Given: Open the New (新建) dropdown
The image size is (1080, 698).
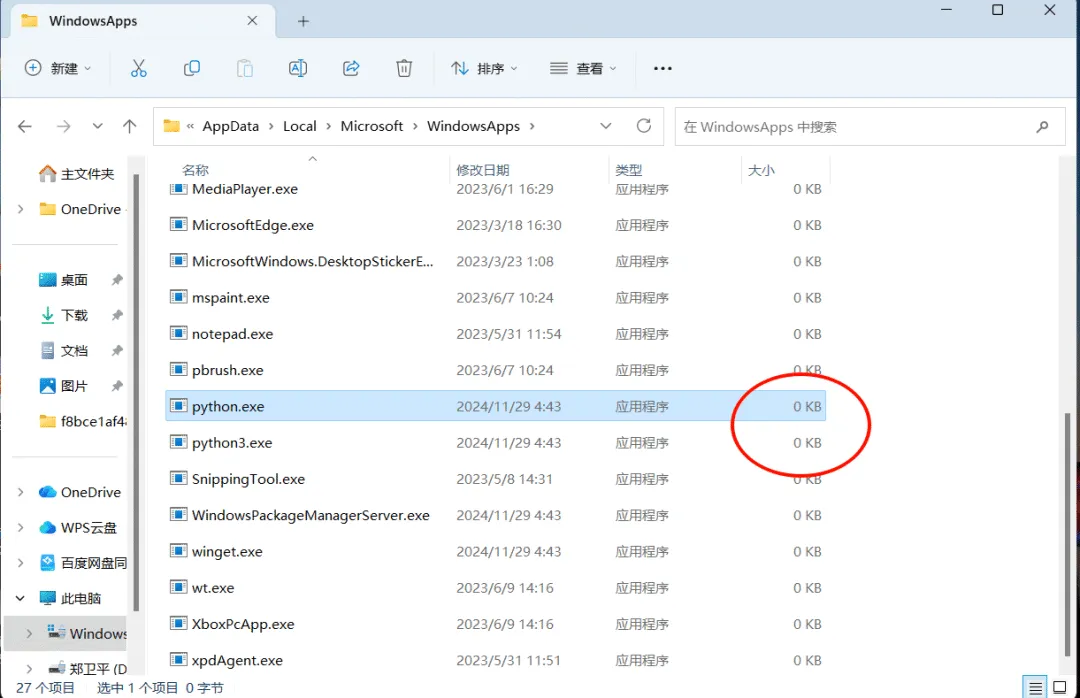Looking at the screenshot, I should [x=57, y=68].
